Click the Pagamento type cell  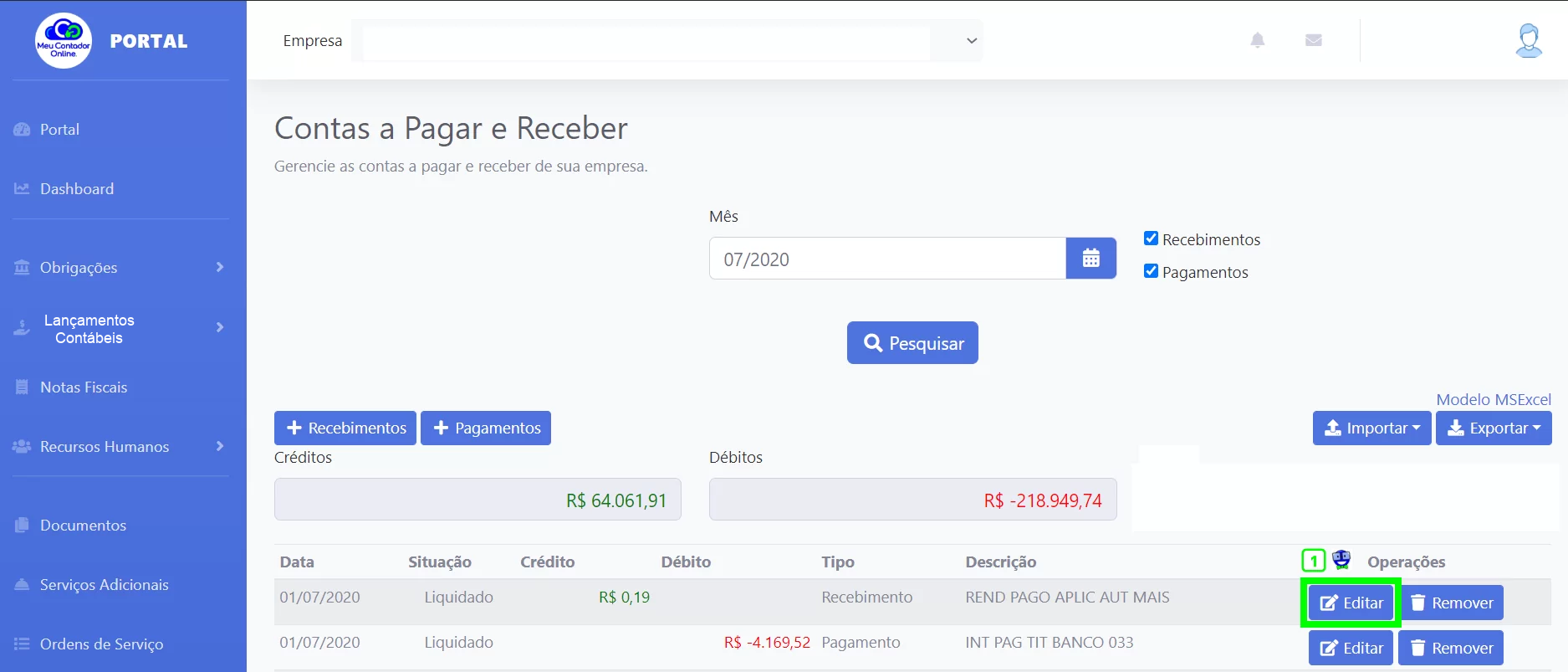[861, 642]
